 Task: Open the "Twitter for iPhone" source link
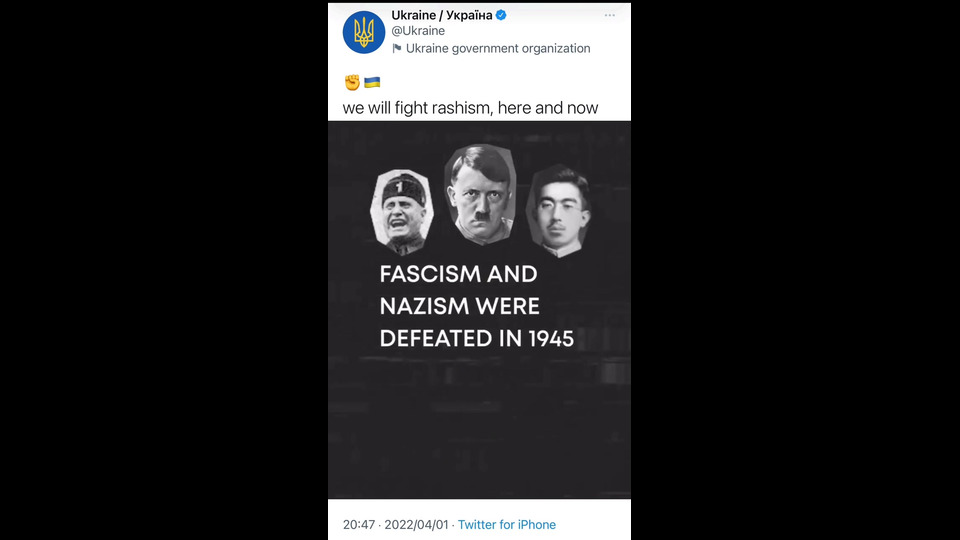[507, 525]
